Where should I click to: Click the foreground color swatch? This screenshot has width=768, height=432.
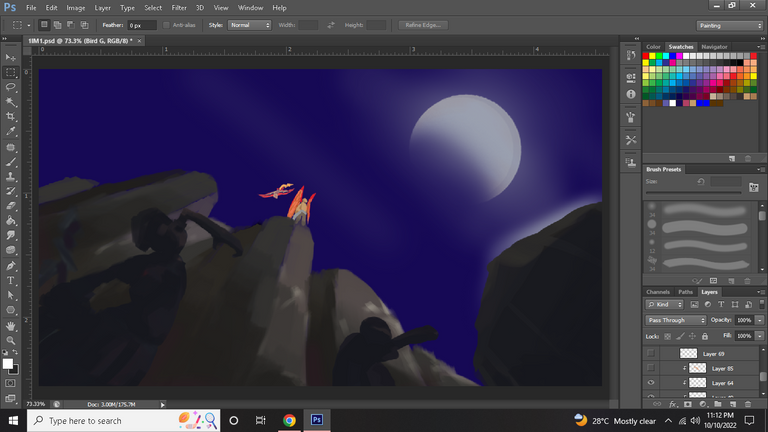7,363
